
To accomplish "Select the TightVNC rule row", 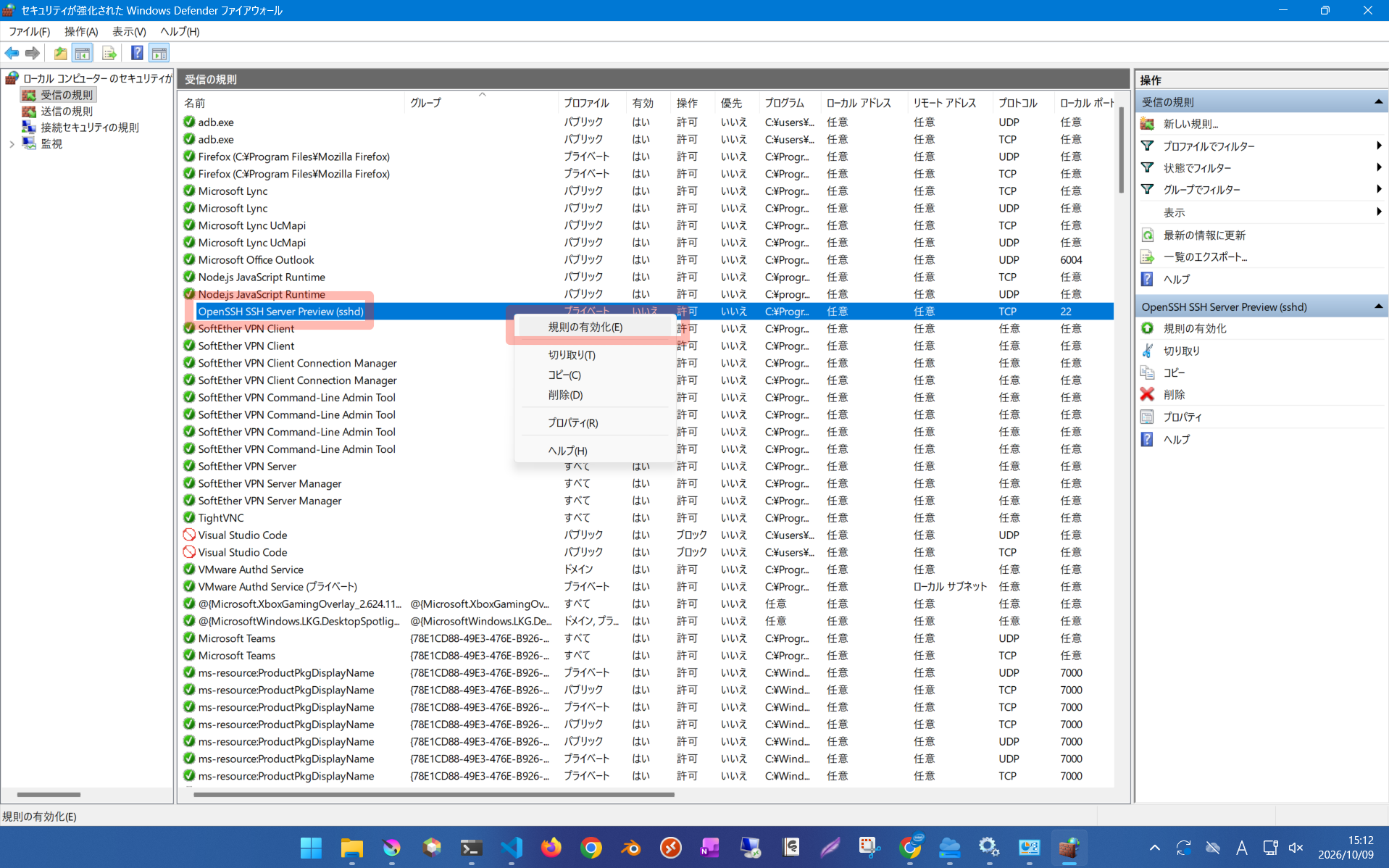I will tap(646, 517).
